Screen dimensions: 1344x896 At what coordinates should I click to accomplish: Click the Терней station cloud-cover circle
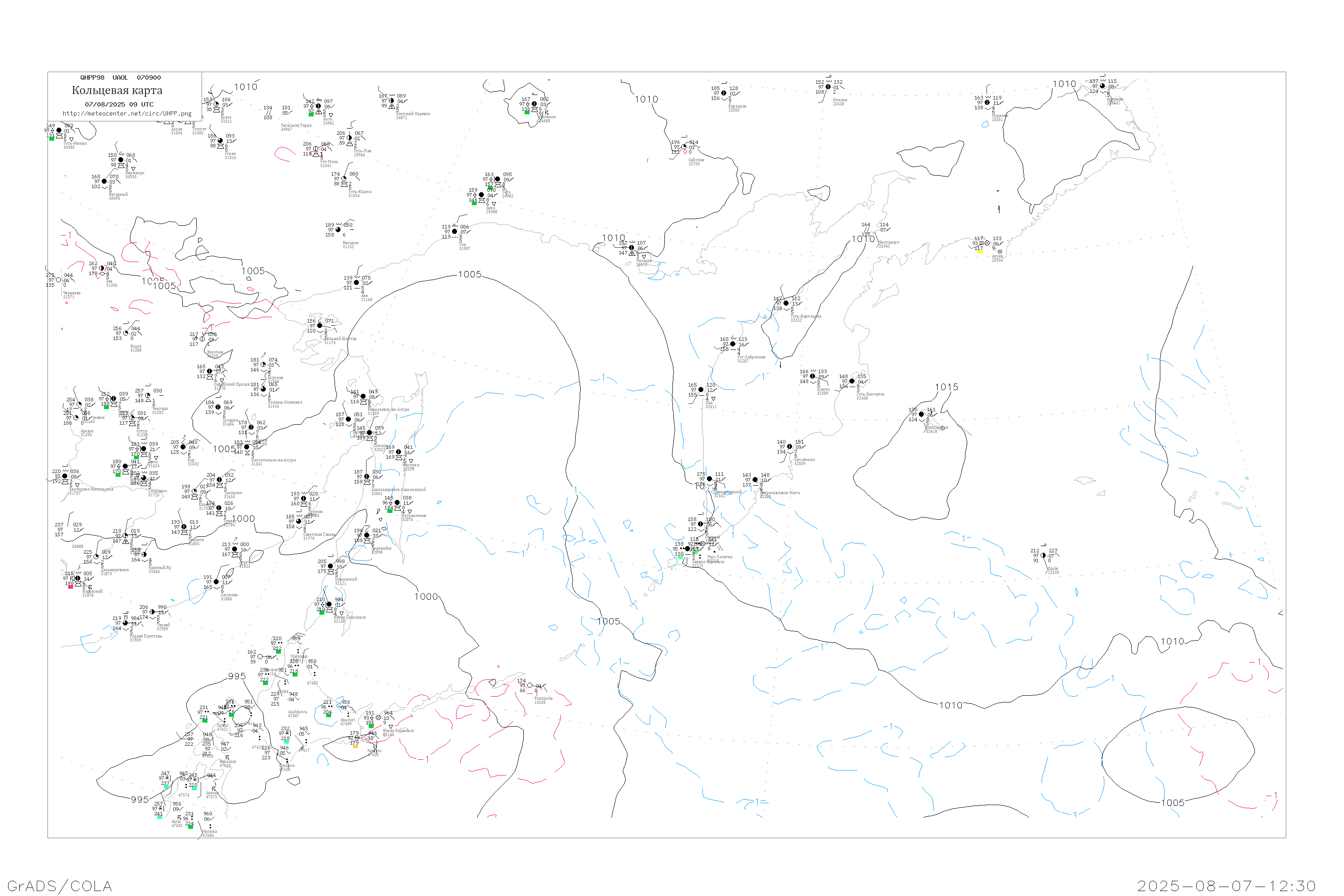[151, 612]
